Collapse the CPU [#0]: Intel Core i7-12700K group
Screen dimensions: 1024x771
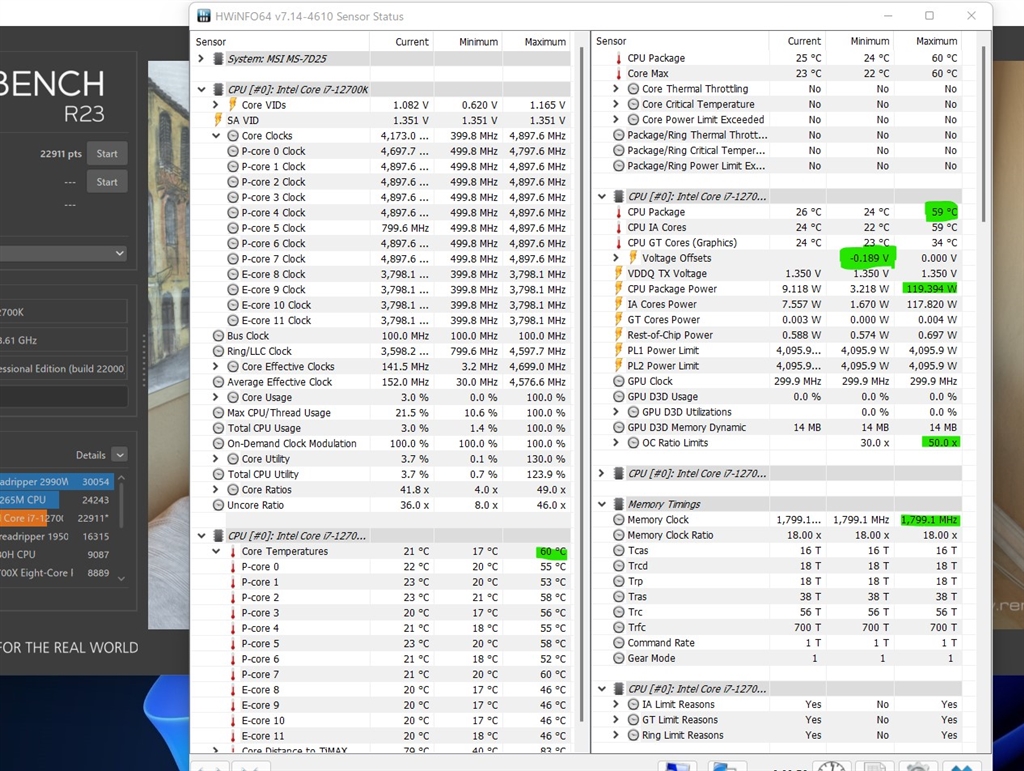click(201, 89)
